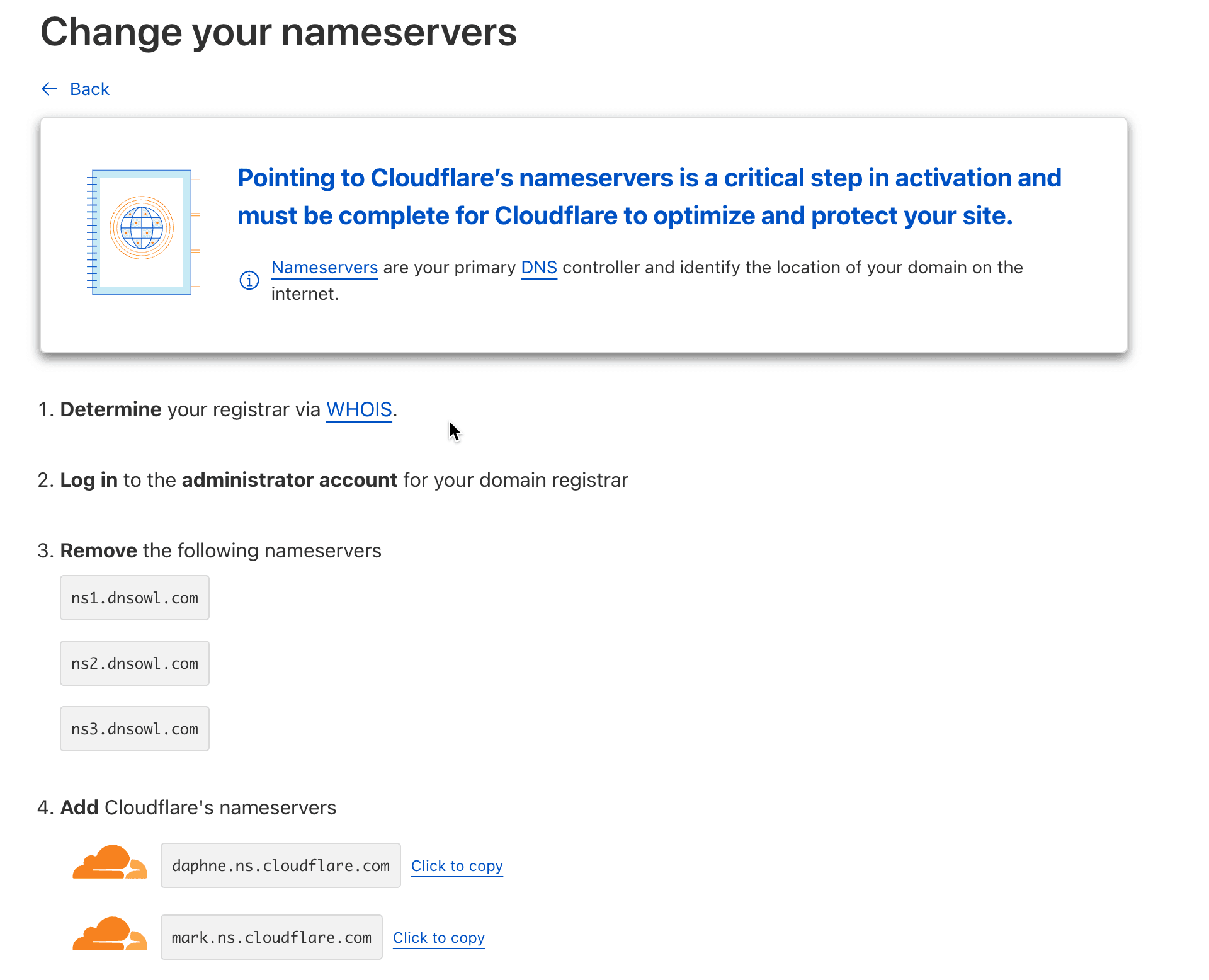Image resolution: width=1209 pixels, height=980 pixels.
Task: Select the ns3.dnsowl.com nameserver box
Action: (135, 729)
